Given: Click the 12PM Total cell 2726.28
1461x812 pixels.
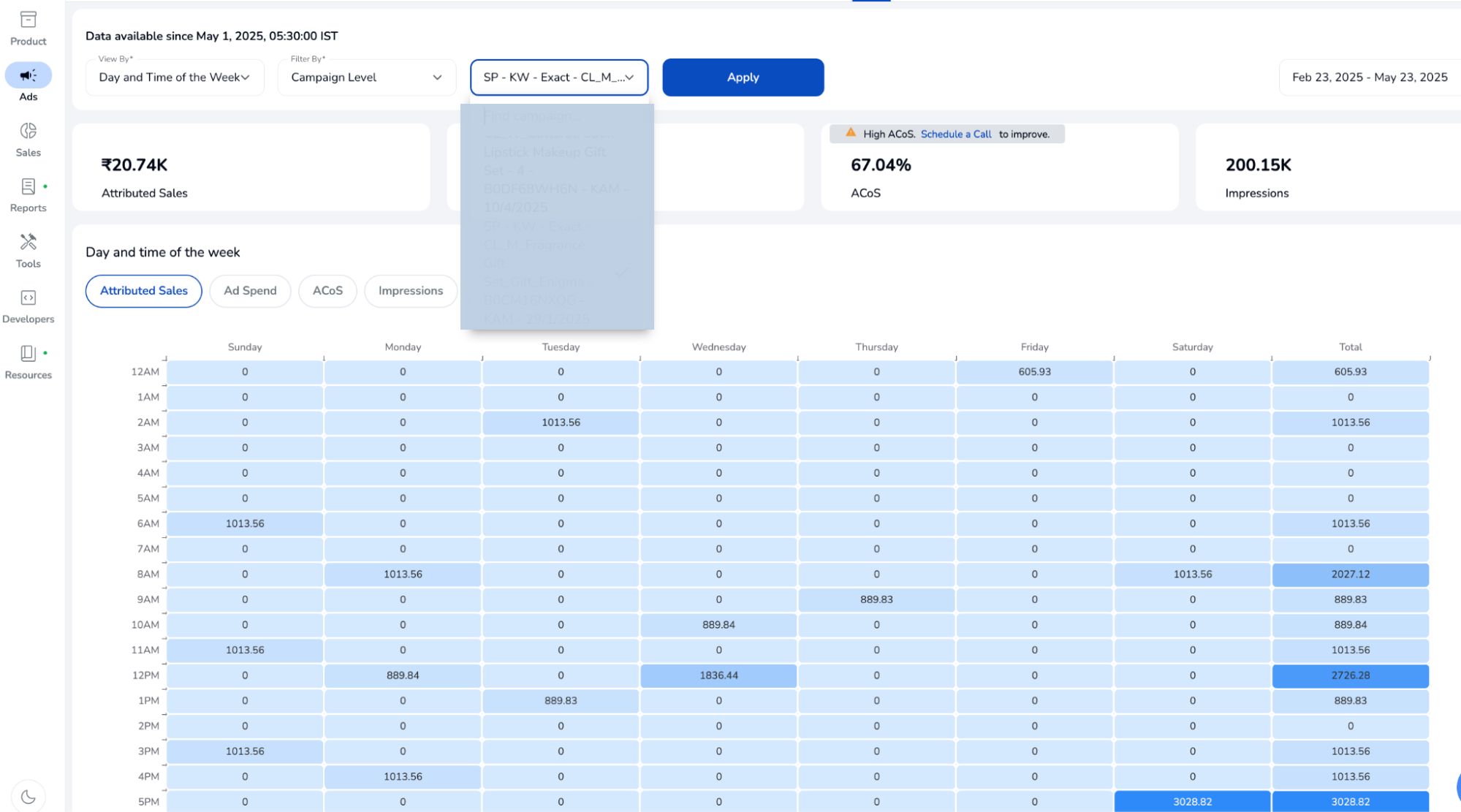Looking at the screenshot, I should pos(1351,675).
